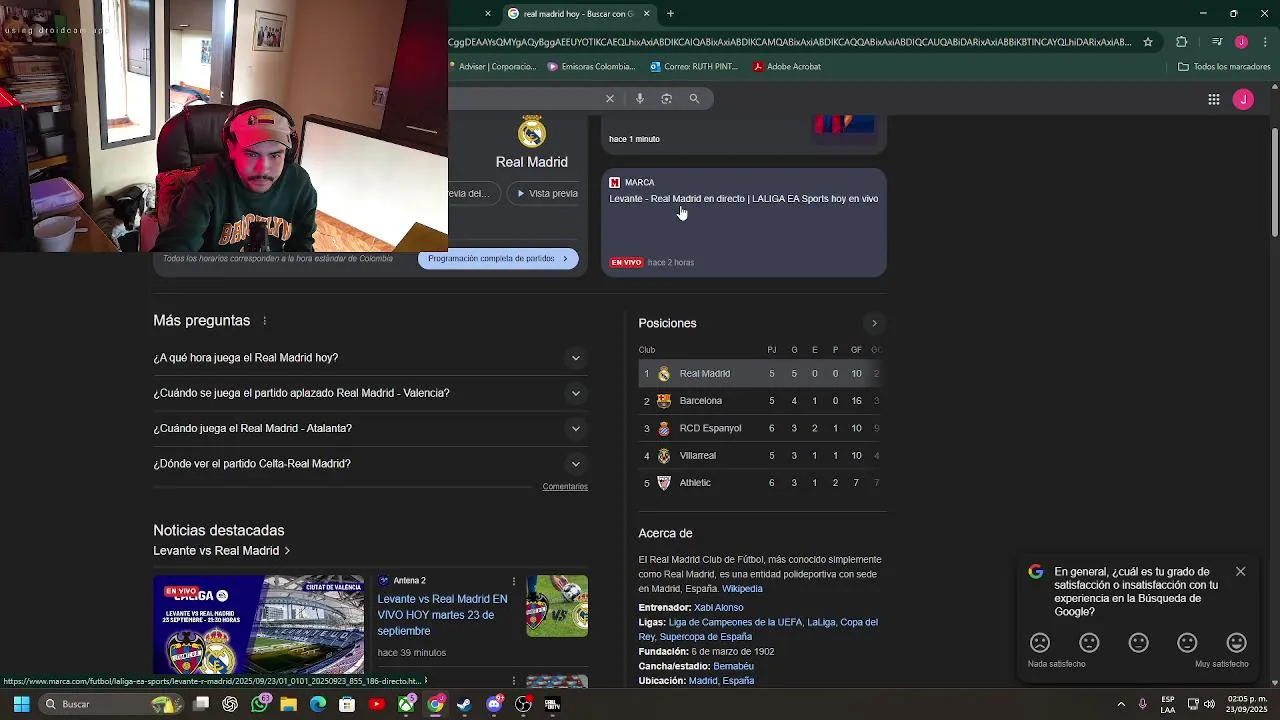Open Emisoras Colombia bookmark
1280x720 pixels.
coord(591,67)
